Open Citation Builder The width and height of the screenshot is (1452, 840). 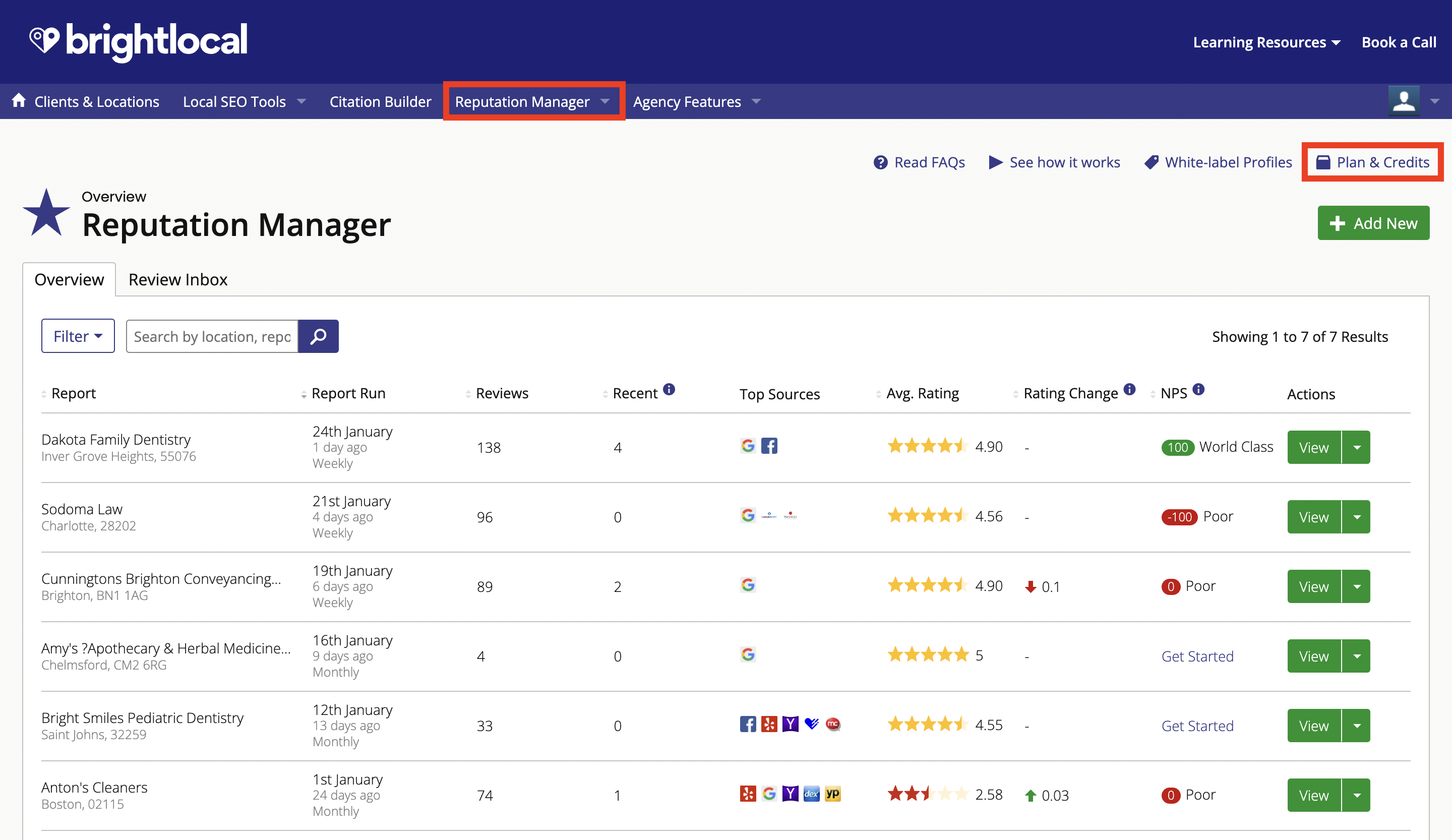click(380, 101)
